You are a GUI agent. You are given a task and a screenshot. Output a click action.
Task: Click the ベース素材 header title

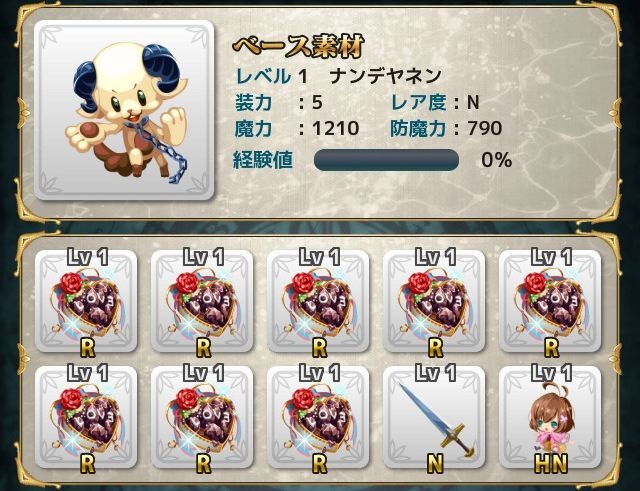coord(298,46)
